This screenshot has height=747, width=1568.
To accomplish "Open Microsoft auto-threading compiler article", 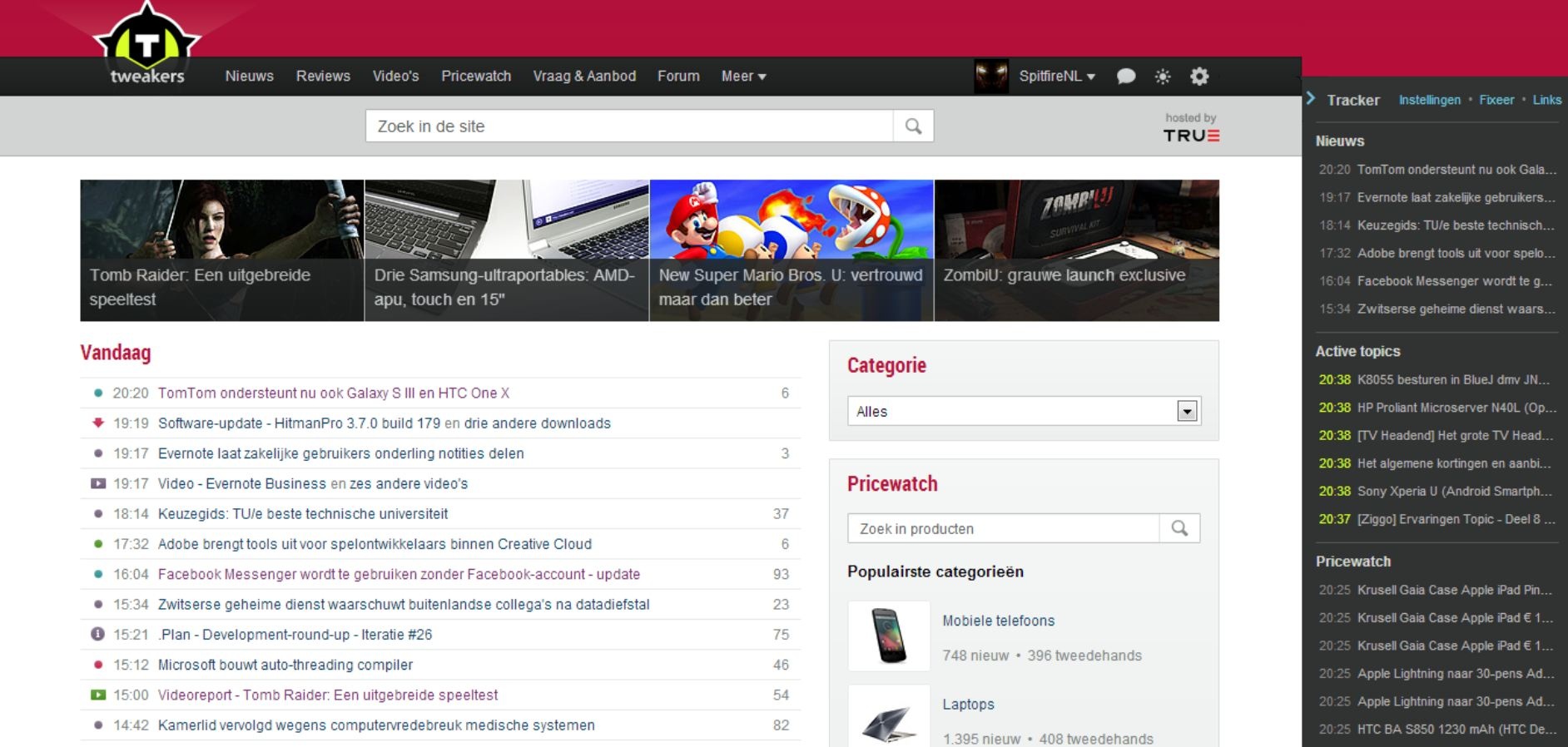I will pyautogui.click(x=285, y=665).
